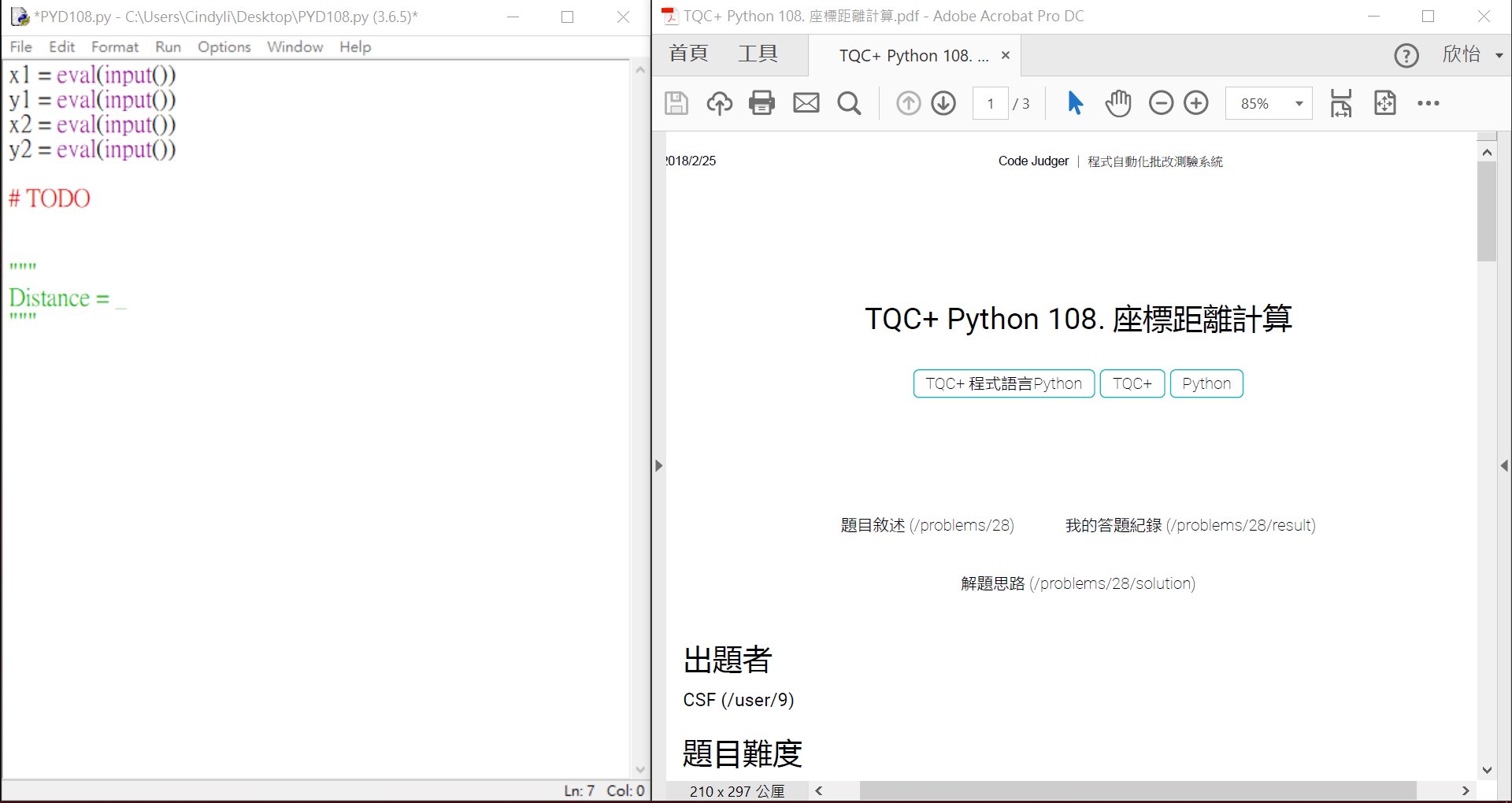Click the Acrobat PDF icon in title bar
Image resolution: width=1512 pixels, height=803 pixels.
pyautogui.click(x=669, y=17)
